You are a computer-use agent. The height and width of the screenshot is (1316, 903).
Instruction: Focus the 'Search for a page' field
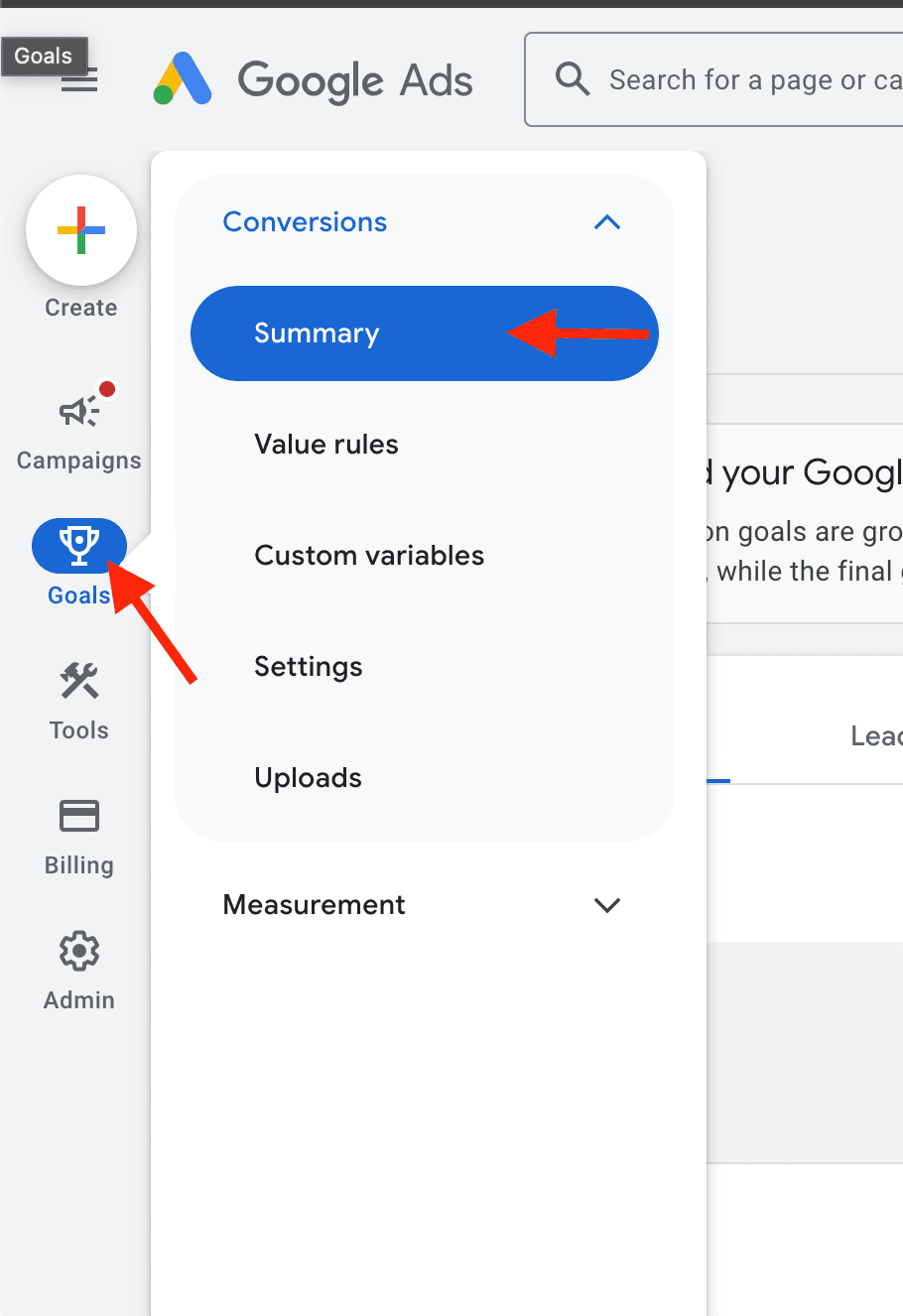tap(714, 79)
